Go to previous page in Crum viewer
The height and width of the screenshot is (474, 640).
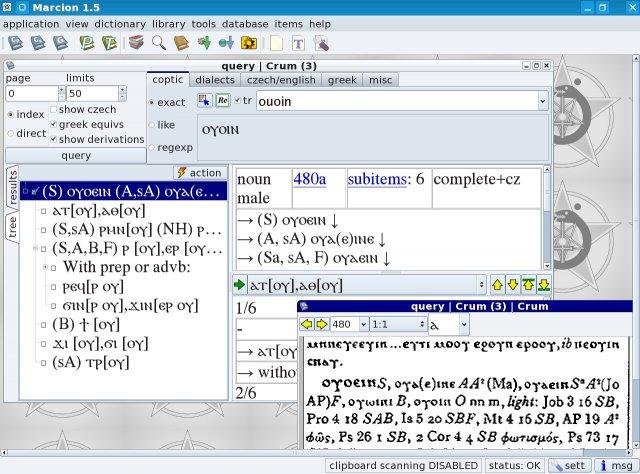pos(307,325)
